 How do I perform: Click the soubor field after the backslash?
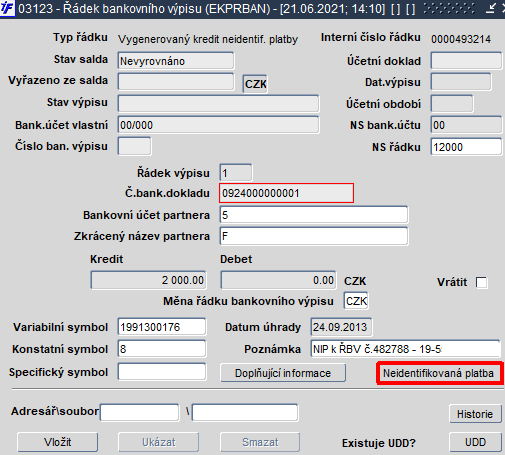245,413
